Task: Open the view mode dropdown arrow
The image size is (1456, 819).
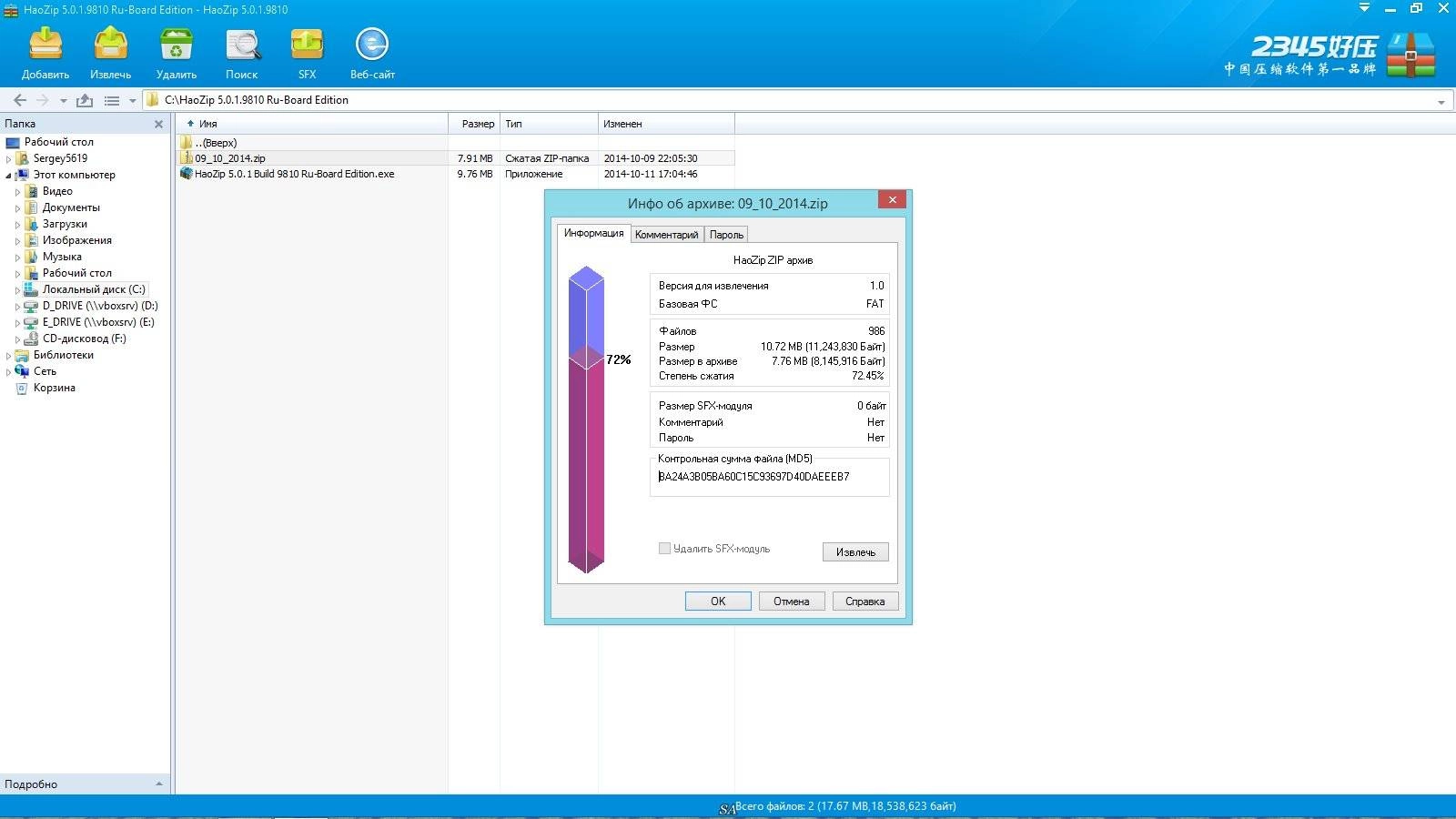Action: point(132,101)
